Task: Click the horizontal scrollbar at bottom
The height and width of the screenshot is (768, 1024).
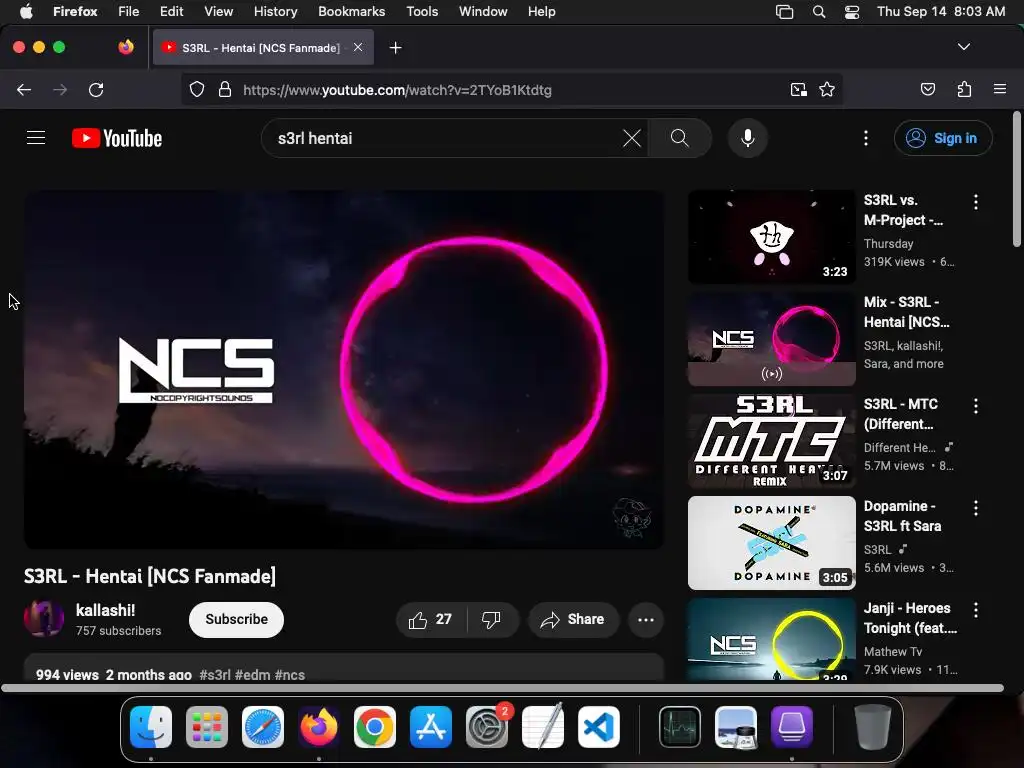Action: (502, 688)
